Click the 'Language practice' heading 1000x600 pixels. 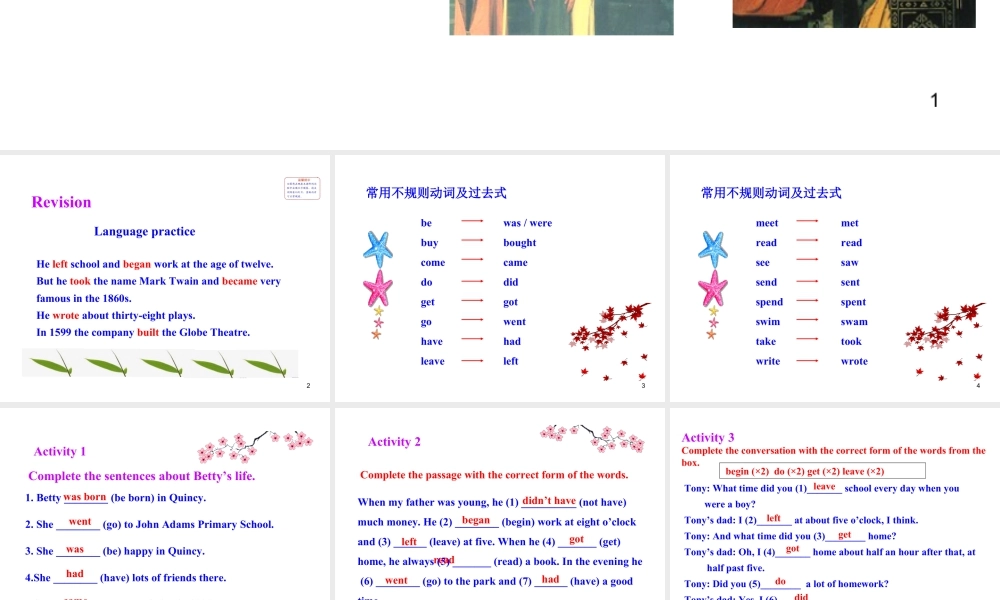145,231
